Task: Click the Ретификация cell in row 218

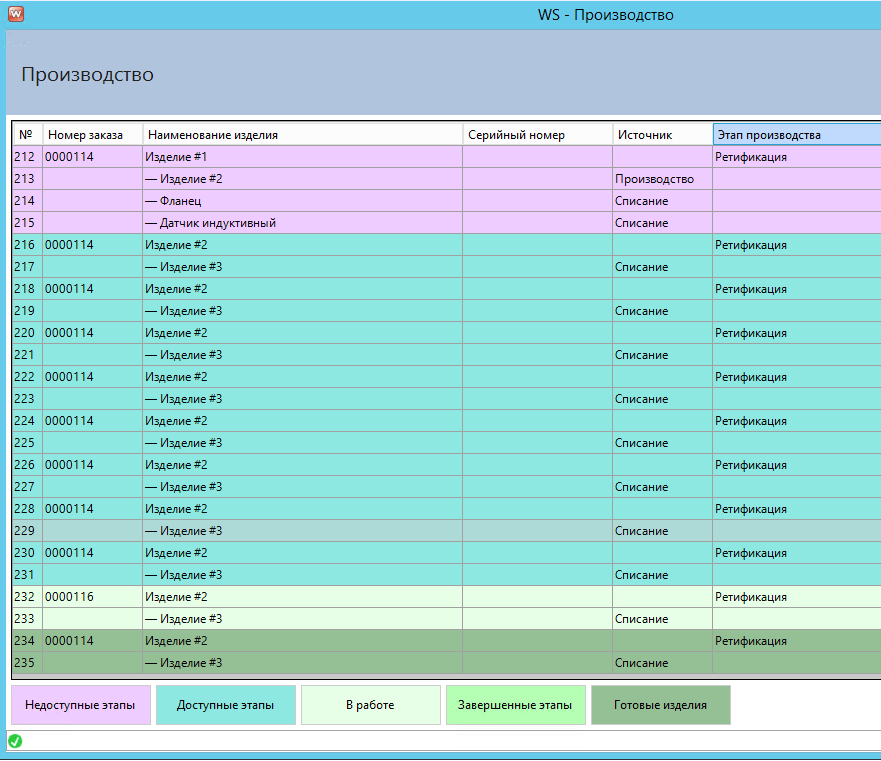Action: coord(797,289)
